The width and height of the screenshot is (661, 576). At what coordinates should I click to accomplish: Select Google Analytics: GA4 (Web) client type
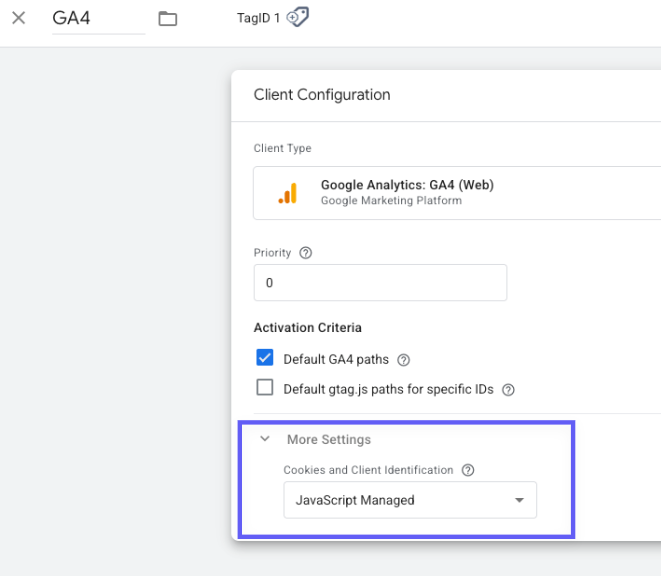(x=457, y=193)
